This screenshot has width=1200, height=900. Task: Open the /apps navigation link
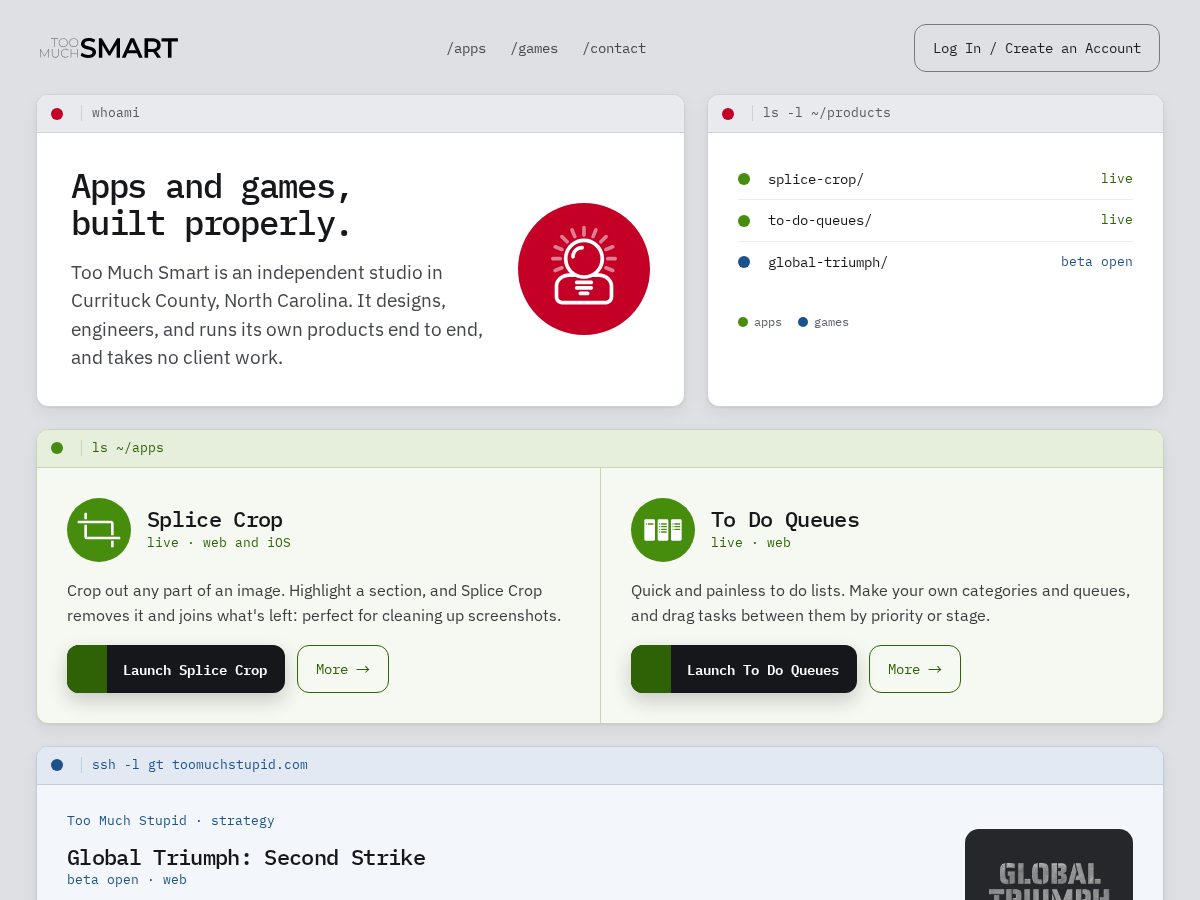[466, 48]
